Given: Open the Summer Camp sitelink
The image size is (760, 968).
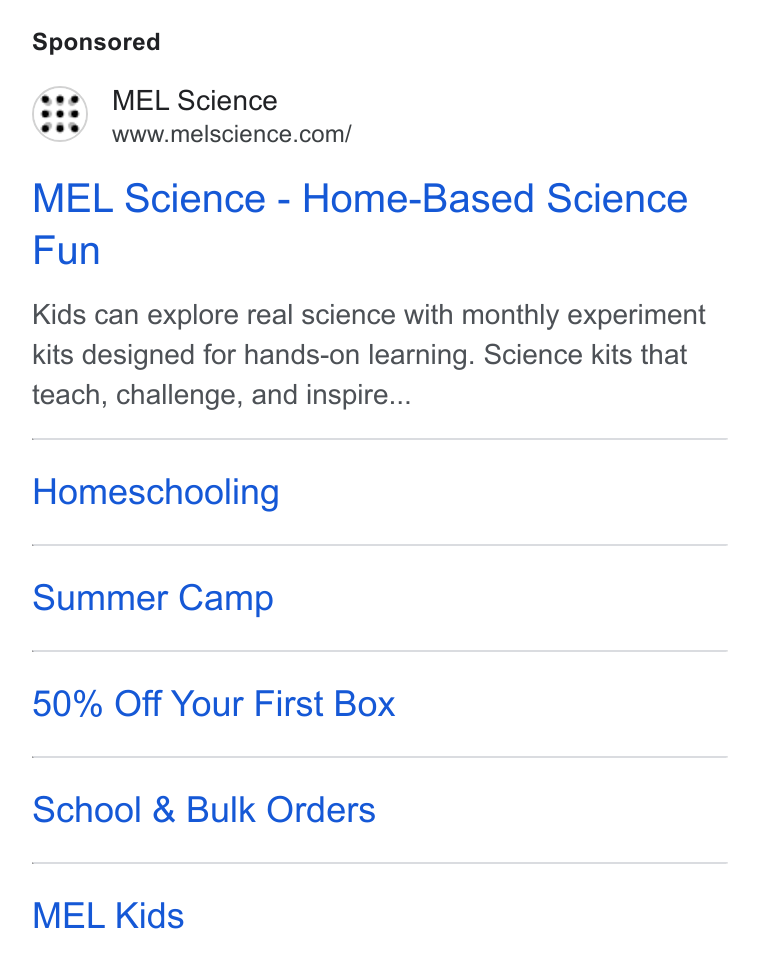Looking at the screenshot, I should pyautogui.click(x=152, y=598).
